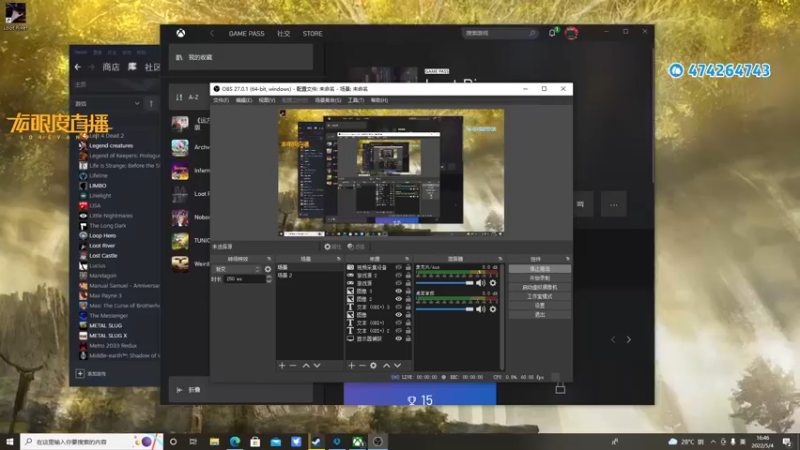Open Xbox profile avatar menu

(x=571, y=33)
